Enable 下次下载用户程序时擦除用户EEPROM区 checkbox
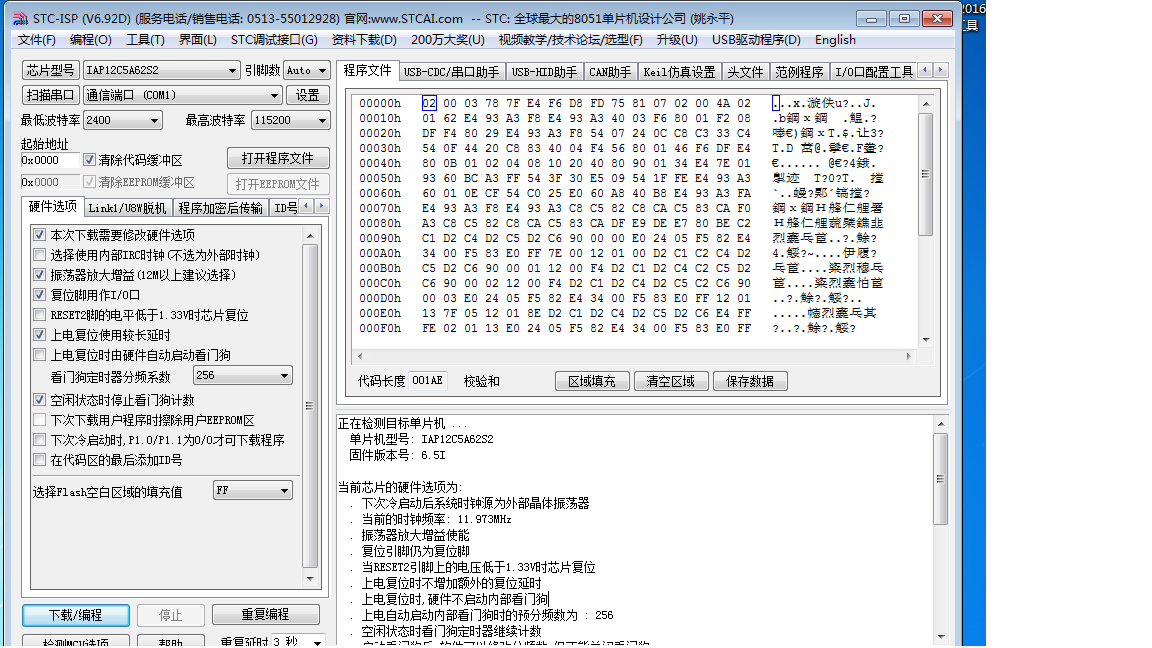 40,420
